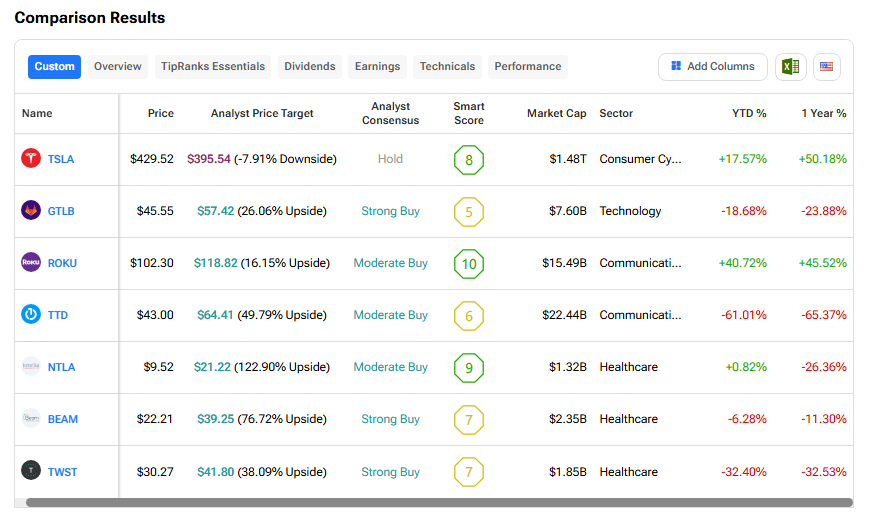Click the BEAM company logo icon
Image resolution: width=871 pixels, height=518 pixels.
(x=31, y=419)
